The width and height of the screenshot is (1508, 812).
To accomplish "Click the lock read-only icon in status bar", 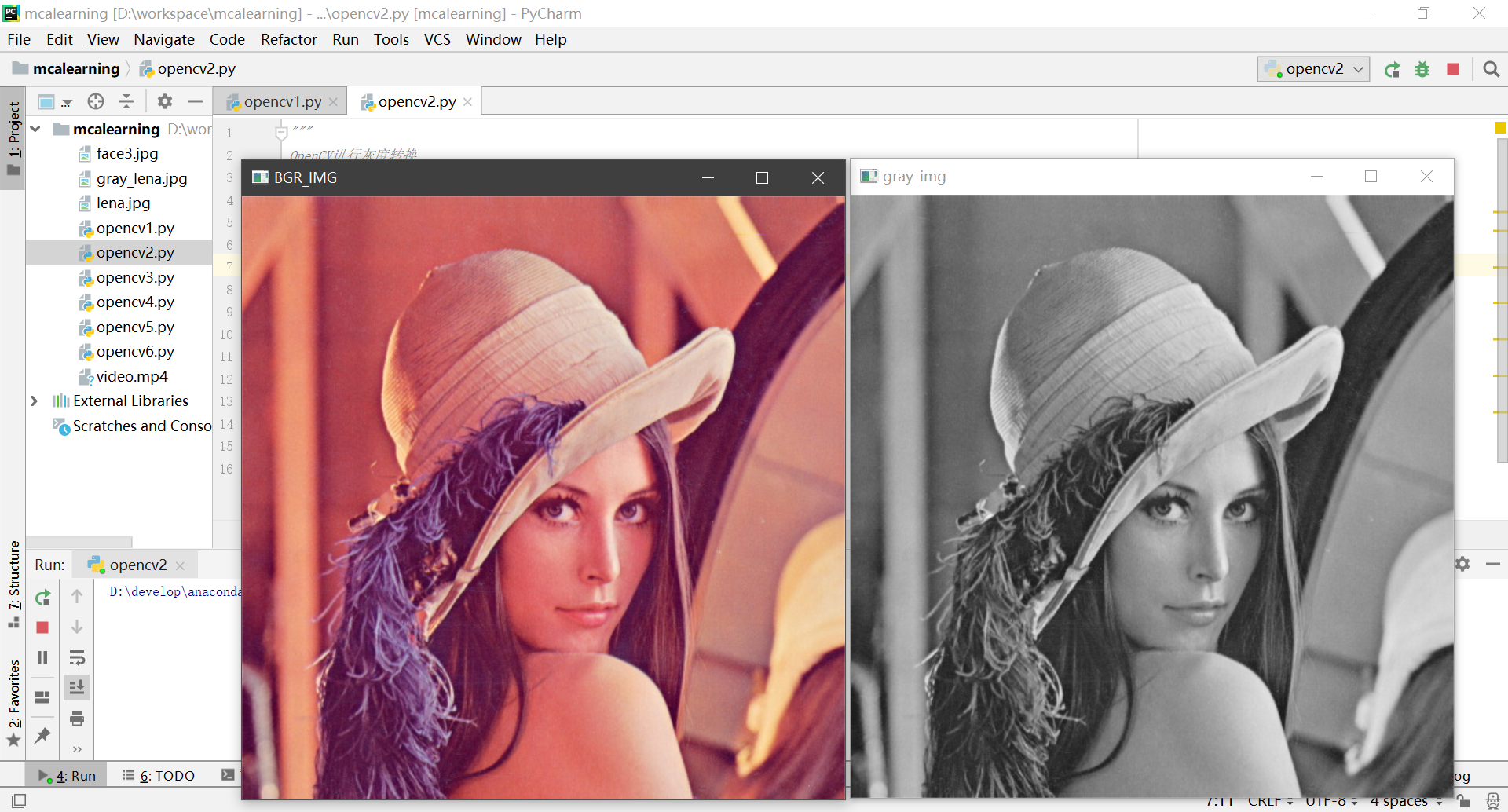I will 1463,800.
